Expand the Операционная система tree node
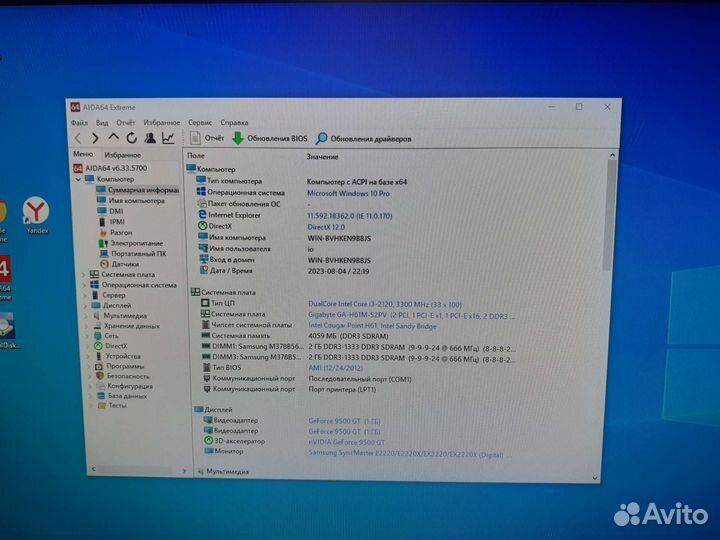This screenshot has width=720, height=540. [x=84, y=285]
